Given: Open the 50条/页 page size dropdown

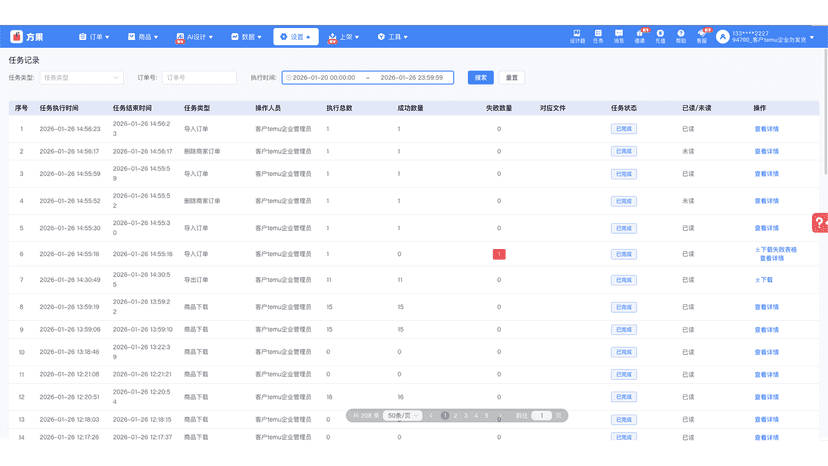Looking at the screenshot, I should tap(403, 416).
